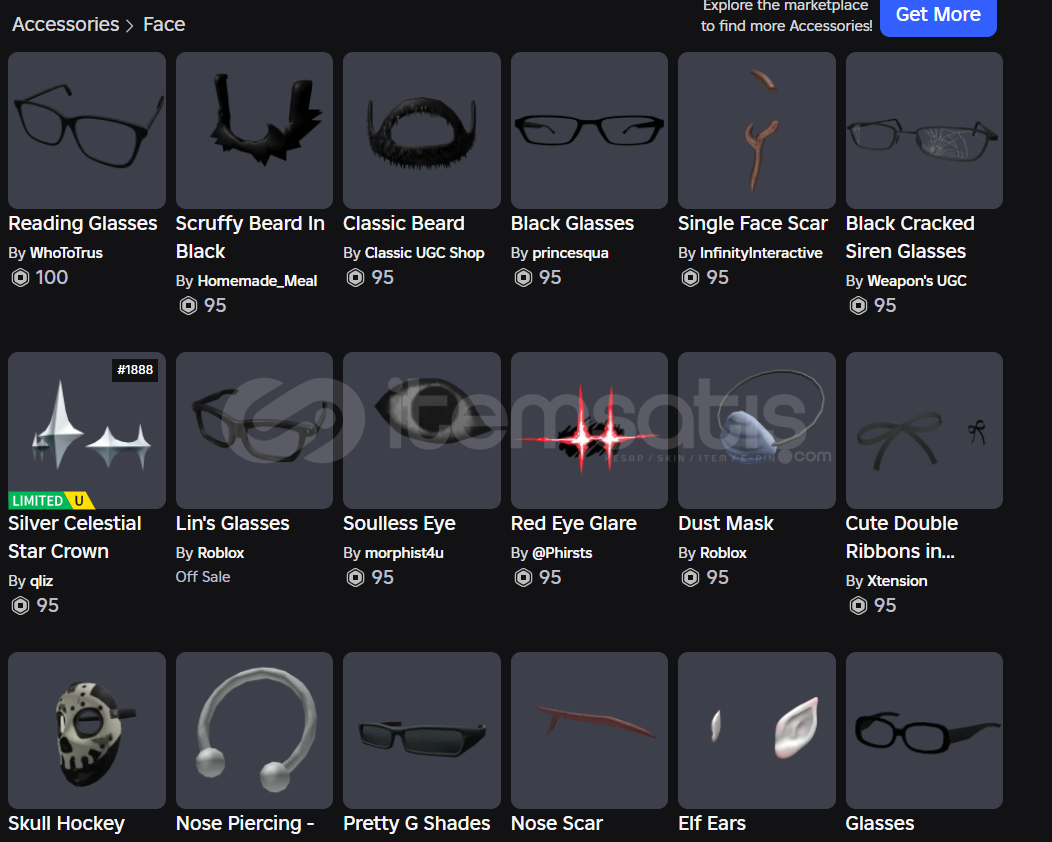Select the bottom-row Glasses thumbnail
Screen dimensions: 1052x842
[x=925, y=730]
